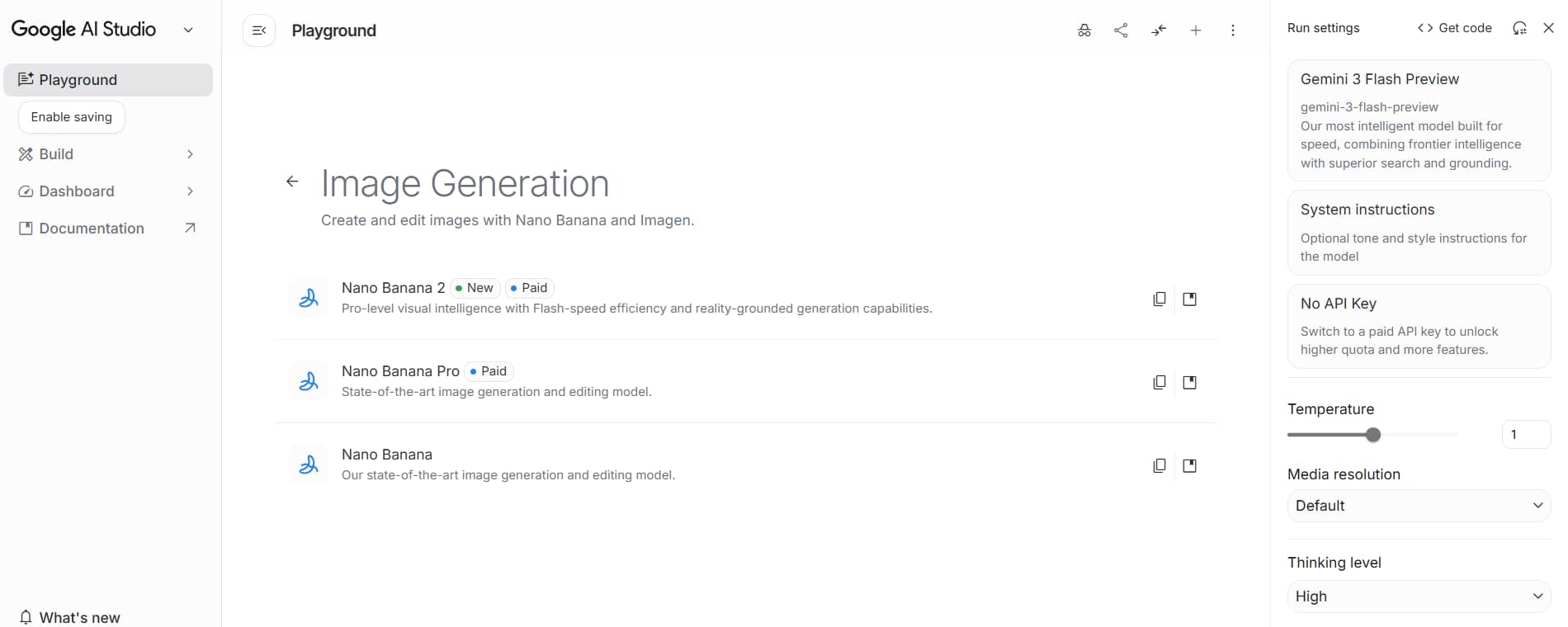Click the share prompt icon
Viewport: 1568px width, 627px height.
[x=1121, y=31]
